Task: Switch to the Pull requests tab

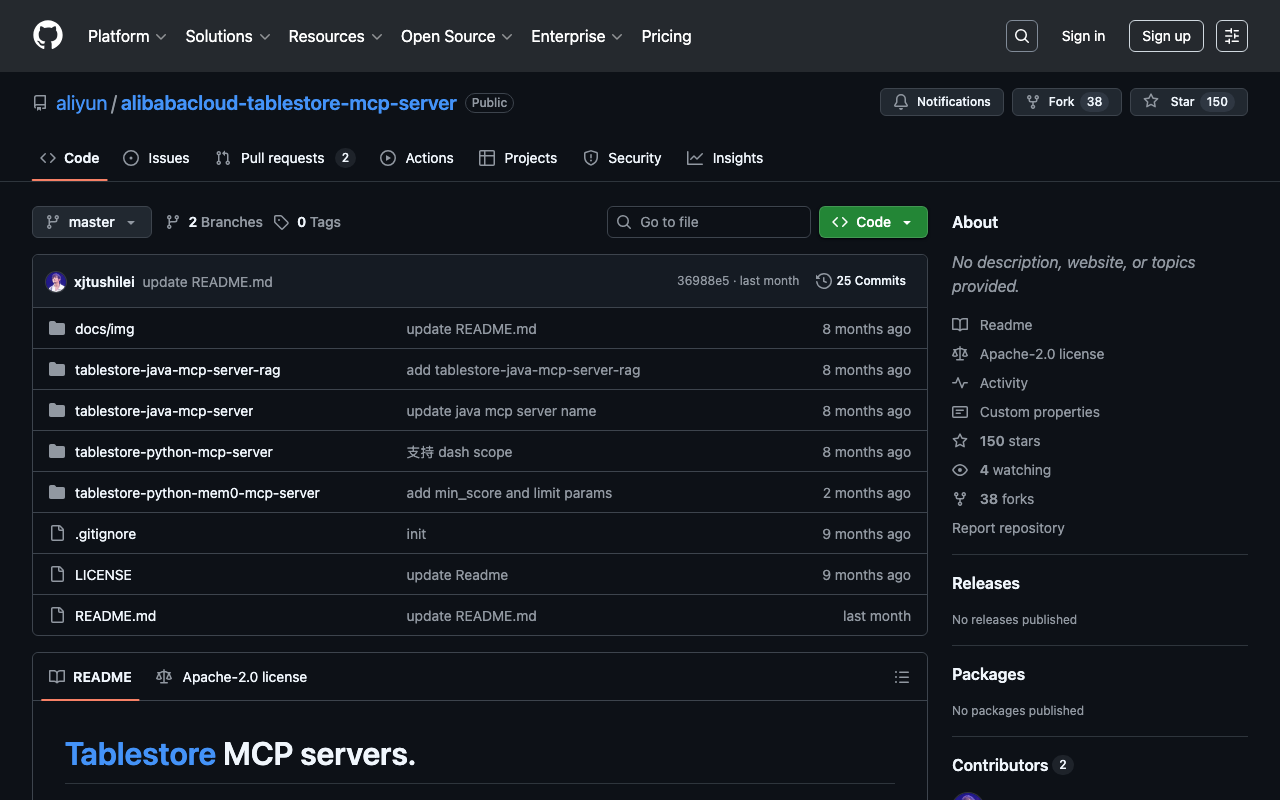Action: pos(283,158)
